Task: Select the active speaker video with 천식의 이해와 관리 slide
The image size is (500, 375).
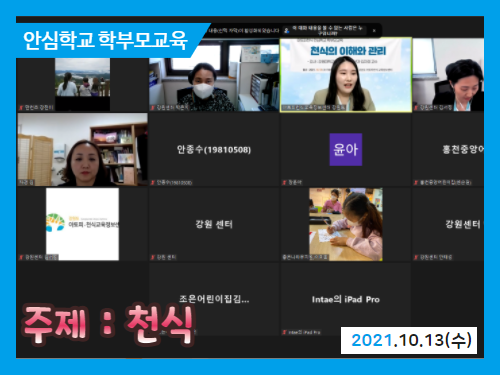Action: pyautogui.click(x=346, y=75)
